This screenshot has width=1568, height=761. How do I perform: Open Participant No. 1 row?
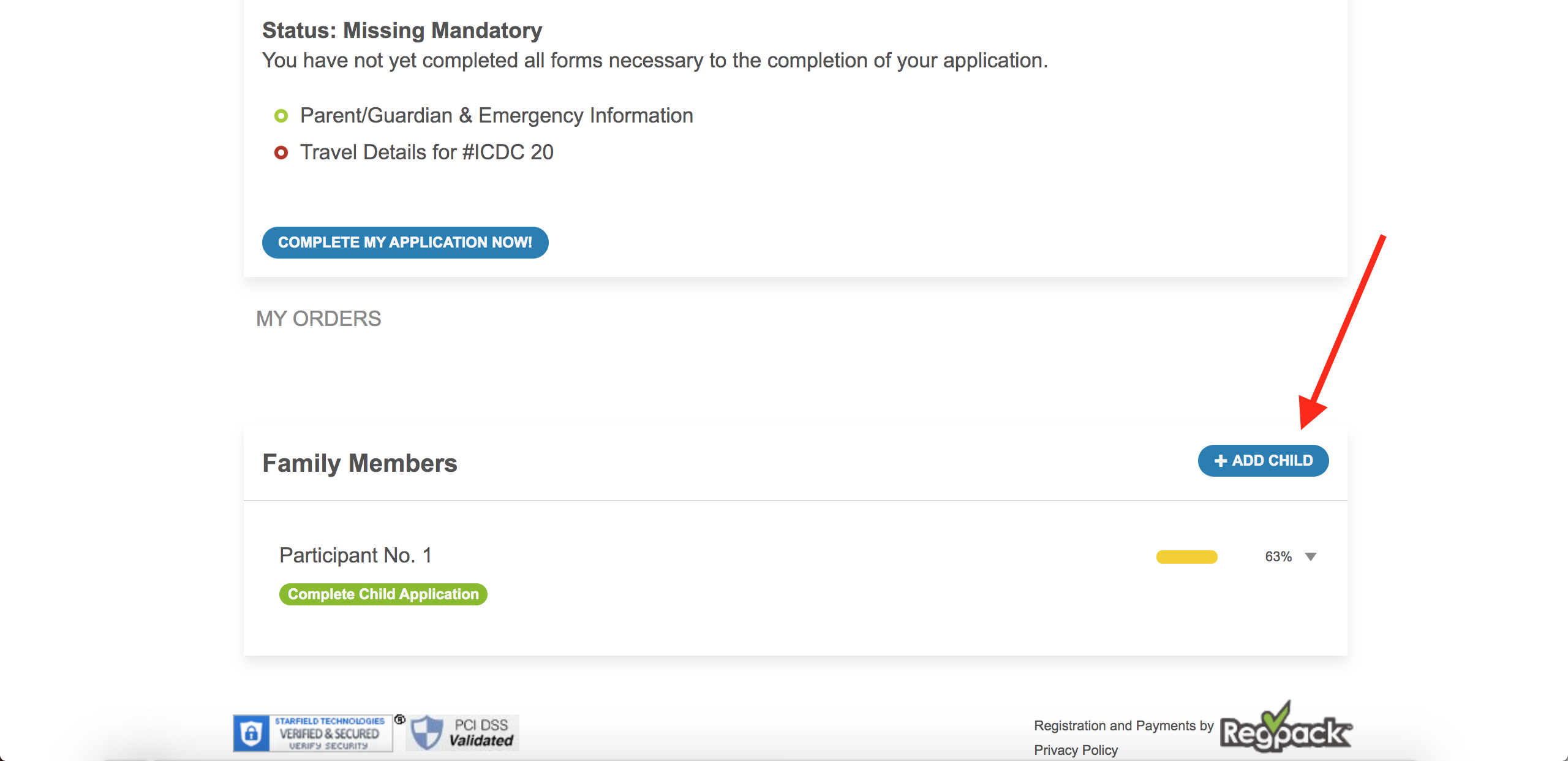coord(795,556)
